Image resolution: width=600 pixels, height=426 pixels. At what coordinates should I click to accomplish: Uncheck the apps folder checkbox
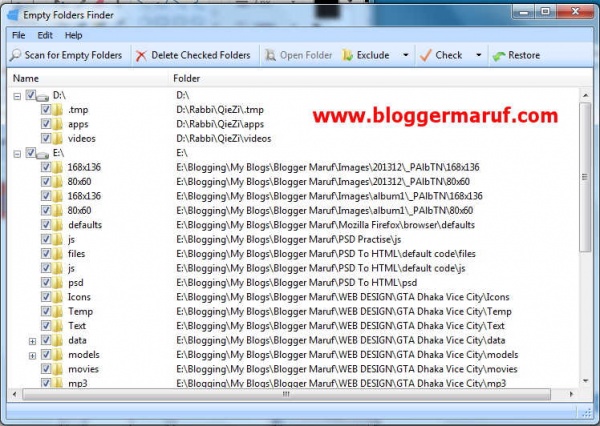[x=46, y=124]
